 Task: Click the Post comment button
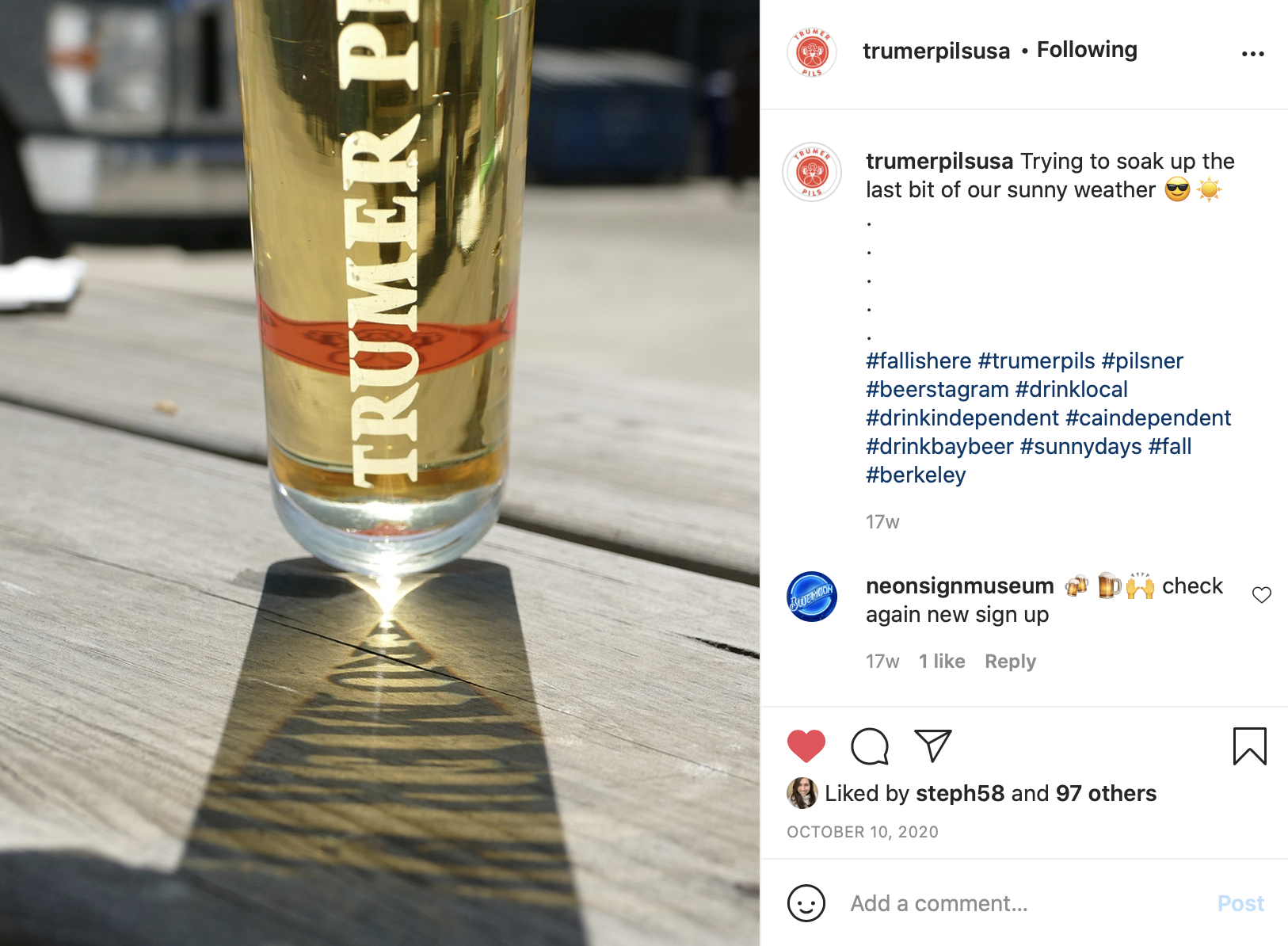click(x=1240, y=903)
